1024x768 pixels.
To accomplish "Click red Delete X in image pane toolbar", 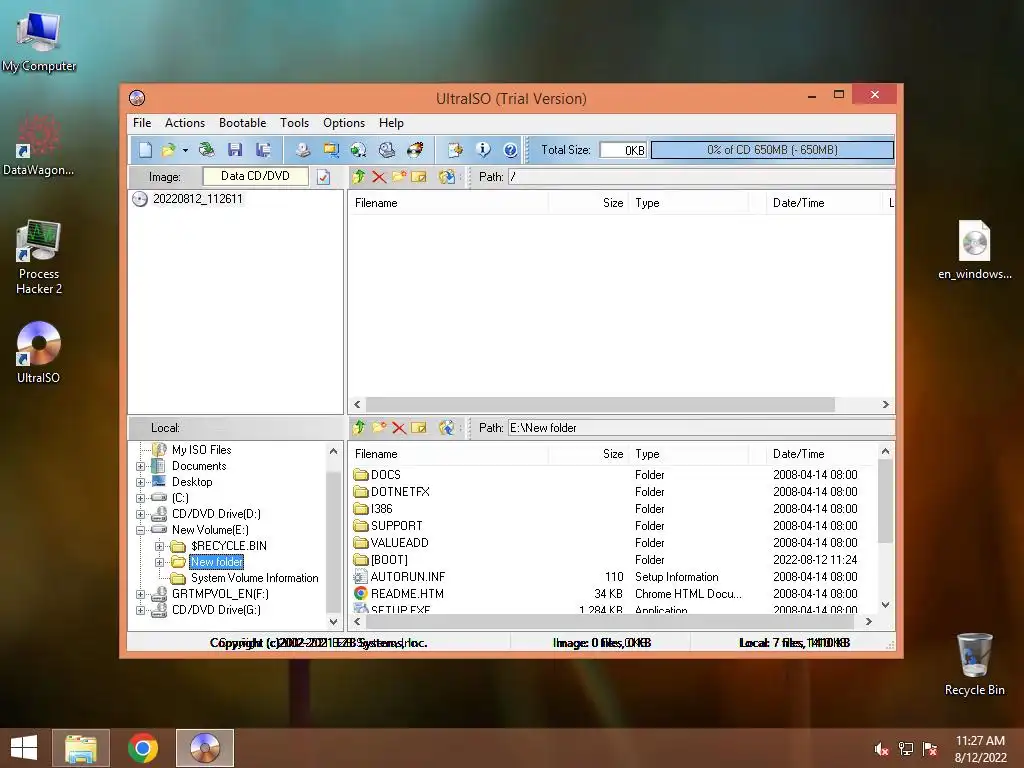I will click(379, 176).
